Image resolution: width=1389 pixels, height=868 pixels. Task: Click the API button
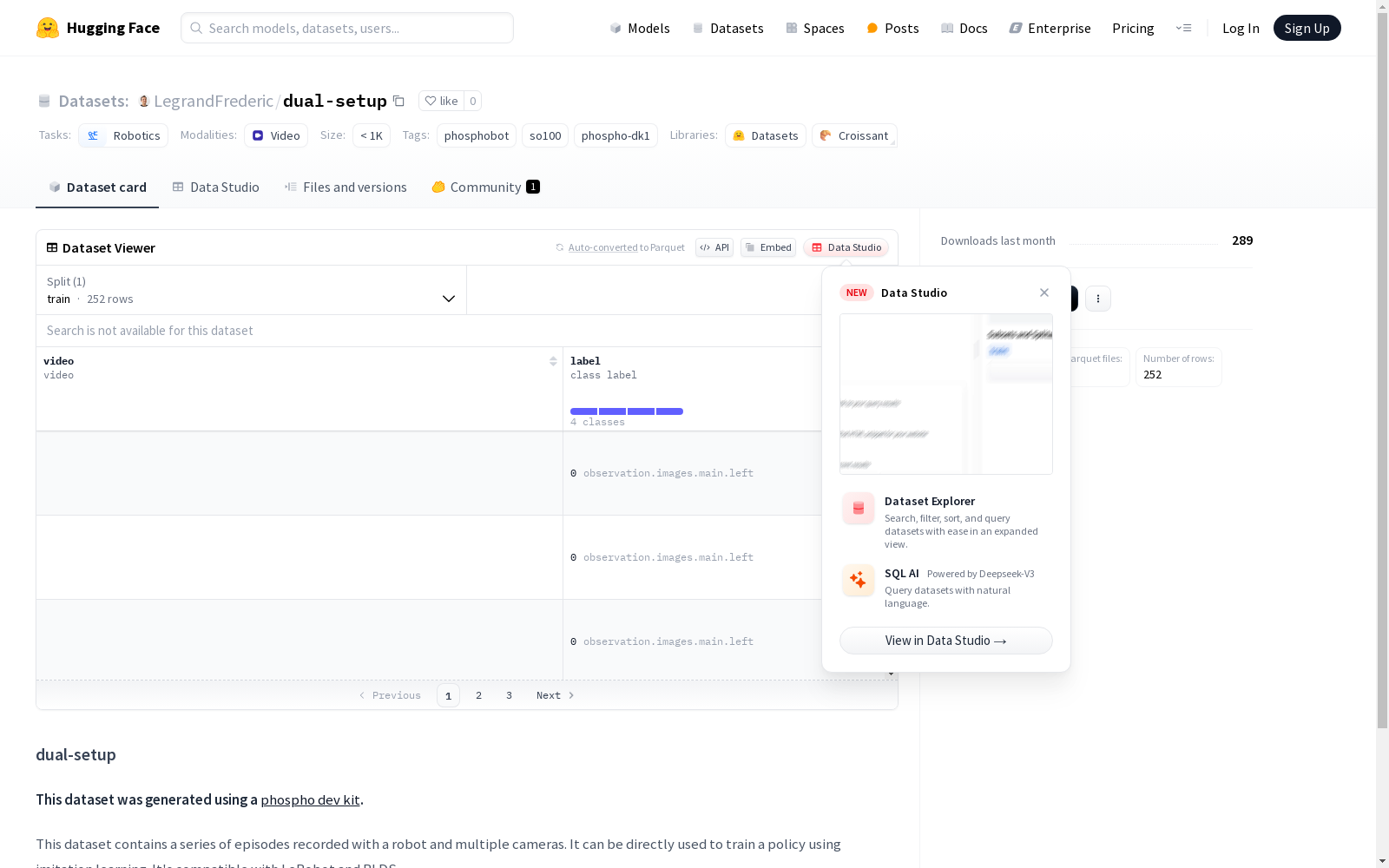(714, 247)
